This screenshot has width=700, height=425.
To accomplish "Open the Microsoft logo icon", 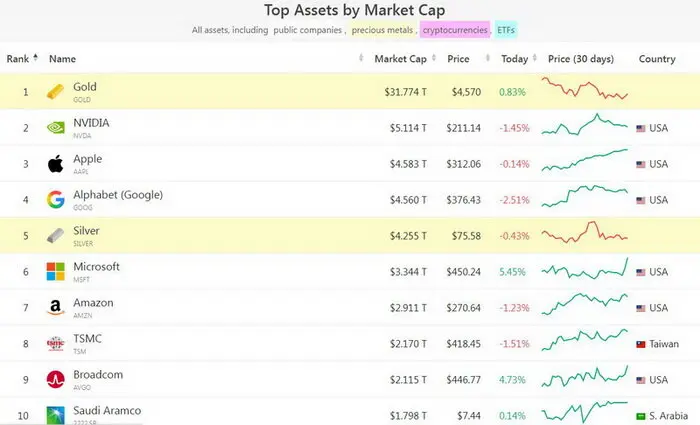I will [x=55, y=271].
